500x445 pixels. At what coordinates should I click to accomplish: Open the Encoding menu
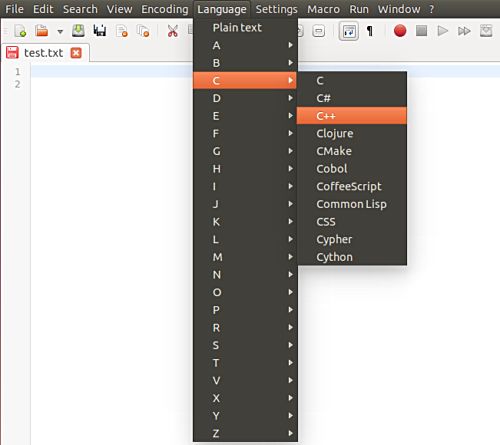(x=165, y=9)
